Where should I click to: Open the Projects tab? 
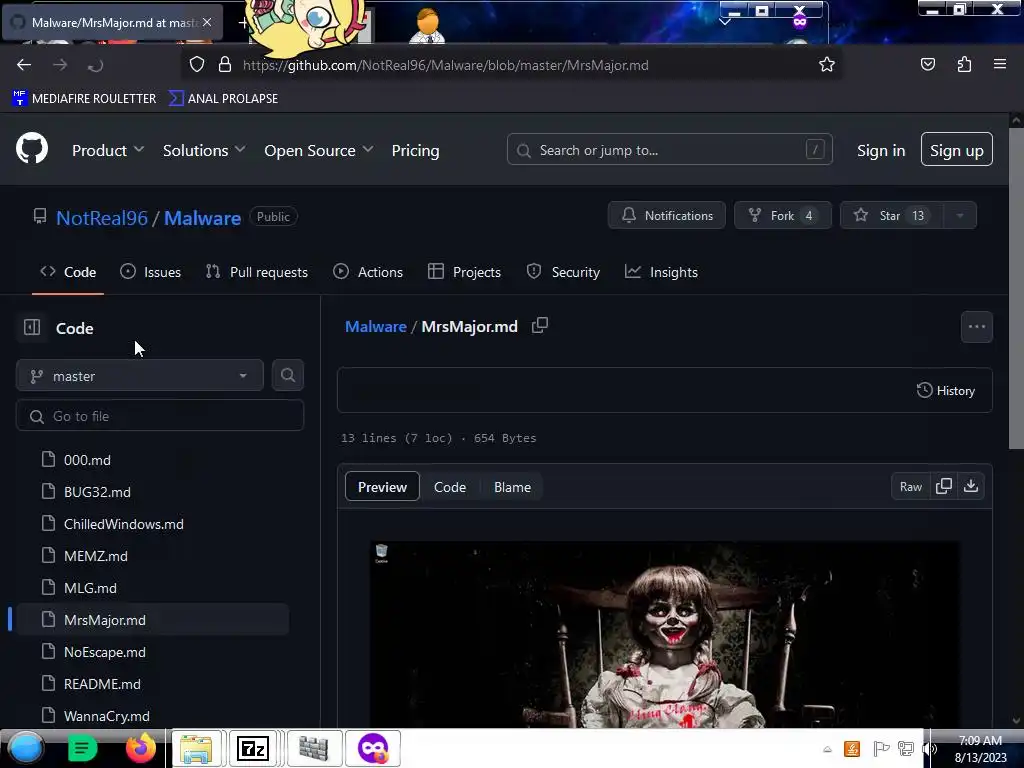point(464,272)
